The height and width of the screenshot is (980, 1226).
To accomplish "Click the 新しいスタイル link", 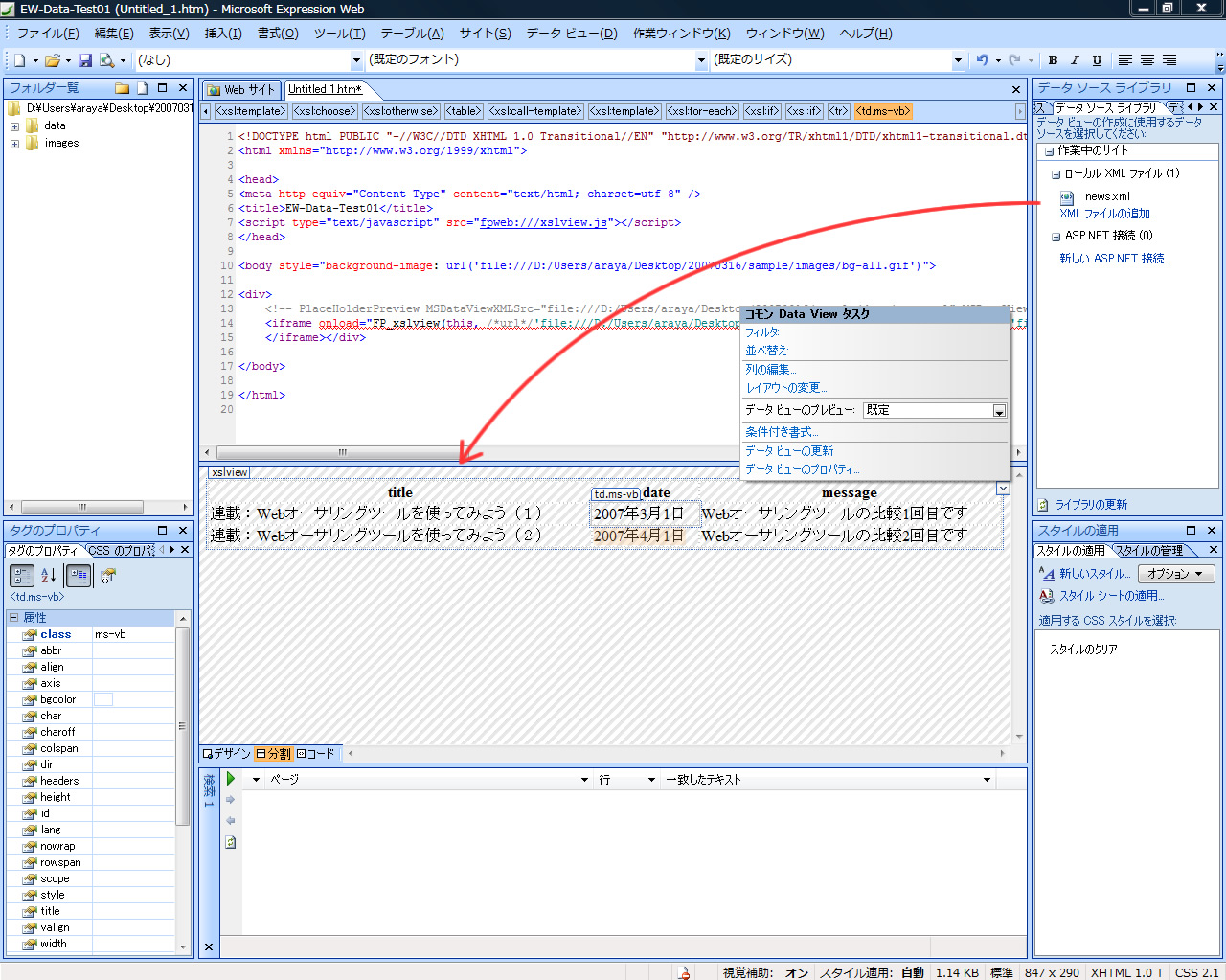I will tap(1095, 574).
